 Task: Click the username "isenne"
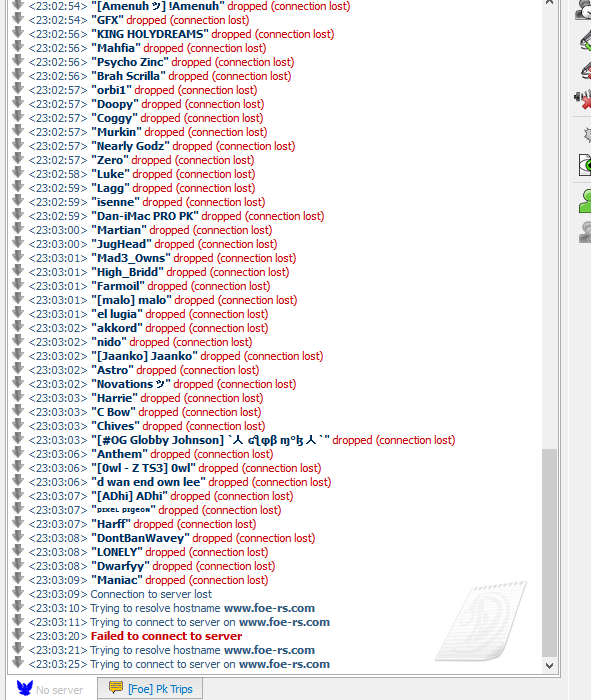[x=116, y=202]
